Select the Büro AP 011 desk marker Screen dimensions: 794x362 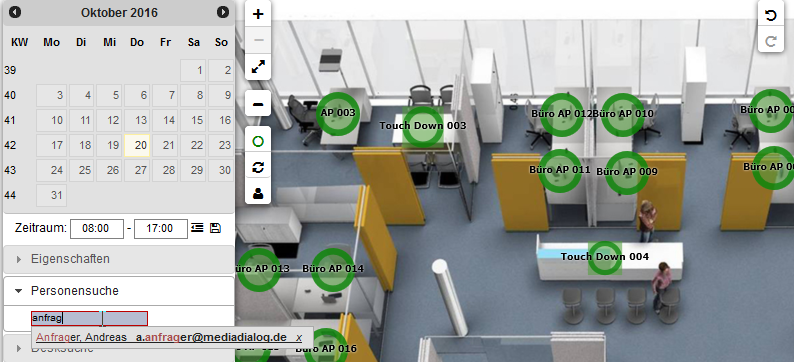(x=560, y=170)
